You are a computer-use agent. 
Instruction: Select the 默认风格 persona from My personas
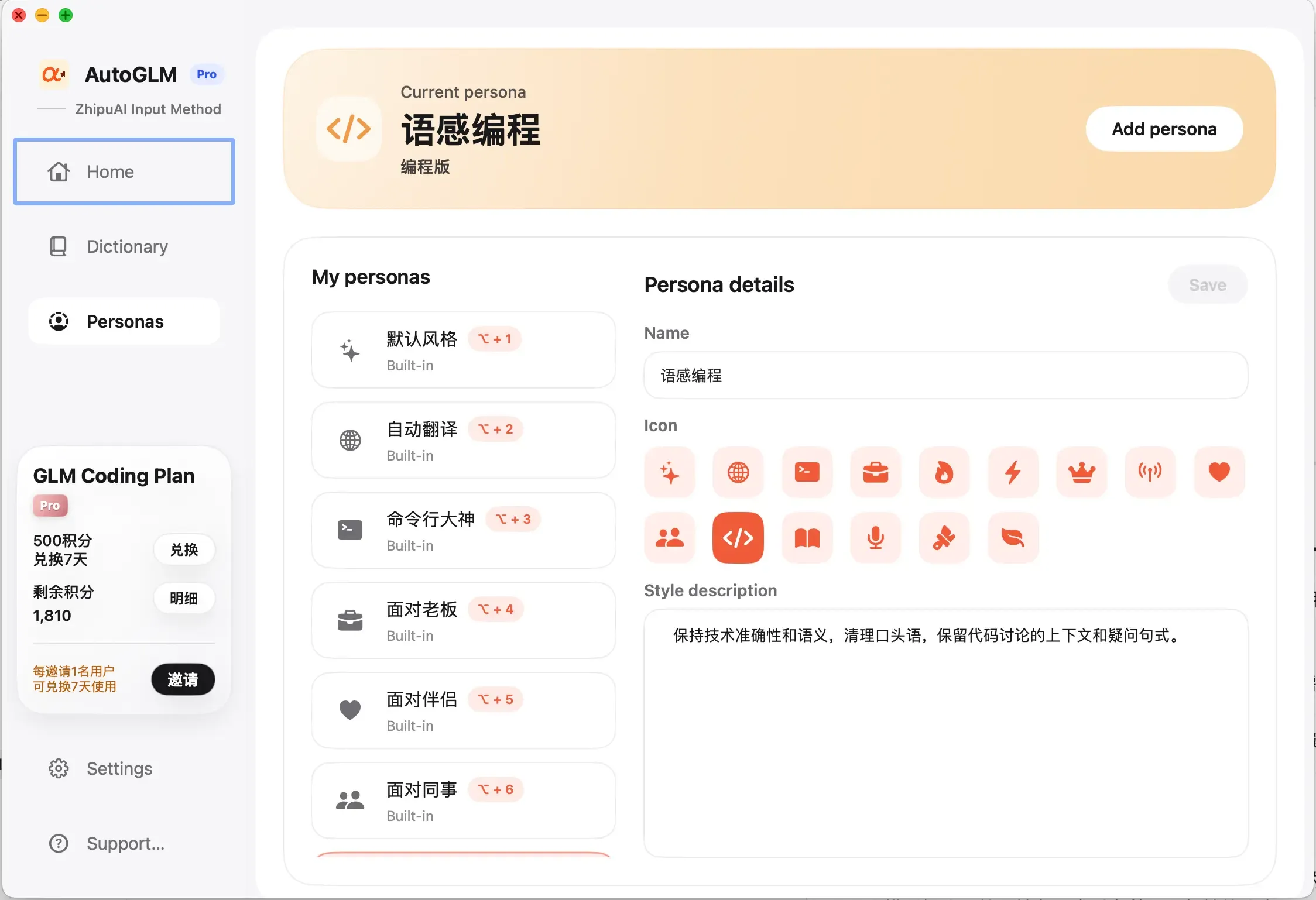pos(463,351)
